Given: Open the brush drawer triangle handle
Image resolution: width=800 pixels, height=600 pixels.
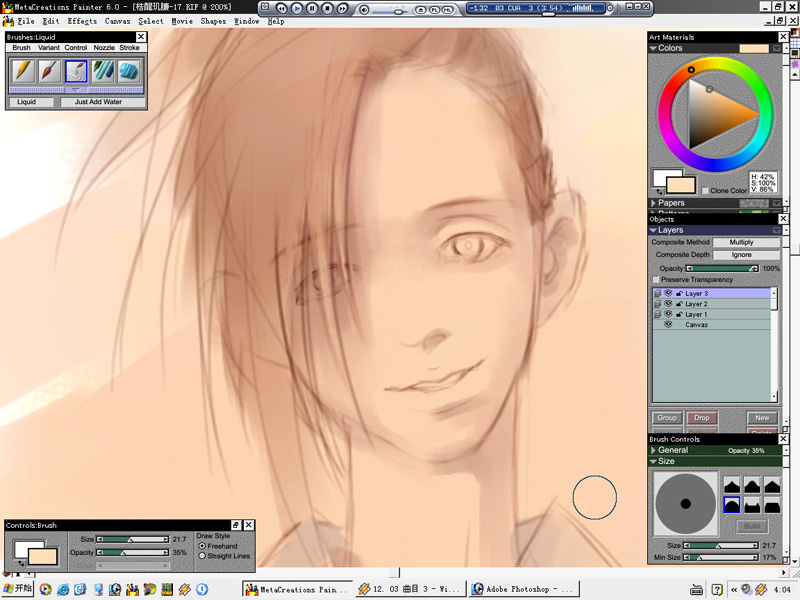Looking at the screenshot, I should point(76,90).
